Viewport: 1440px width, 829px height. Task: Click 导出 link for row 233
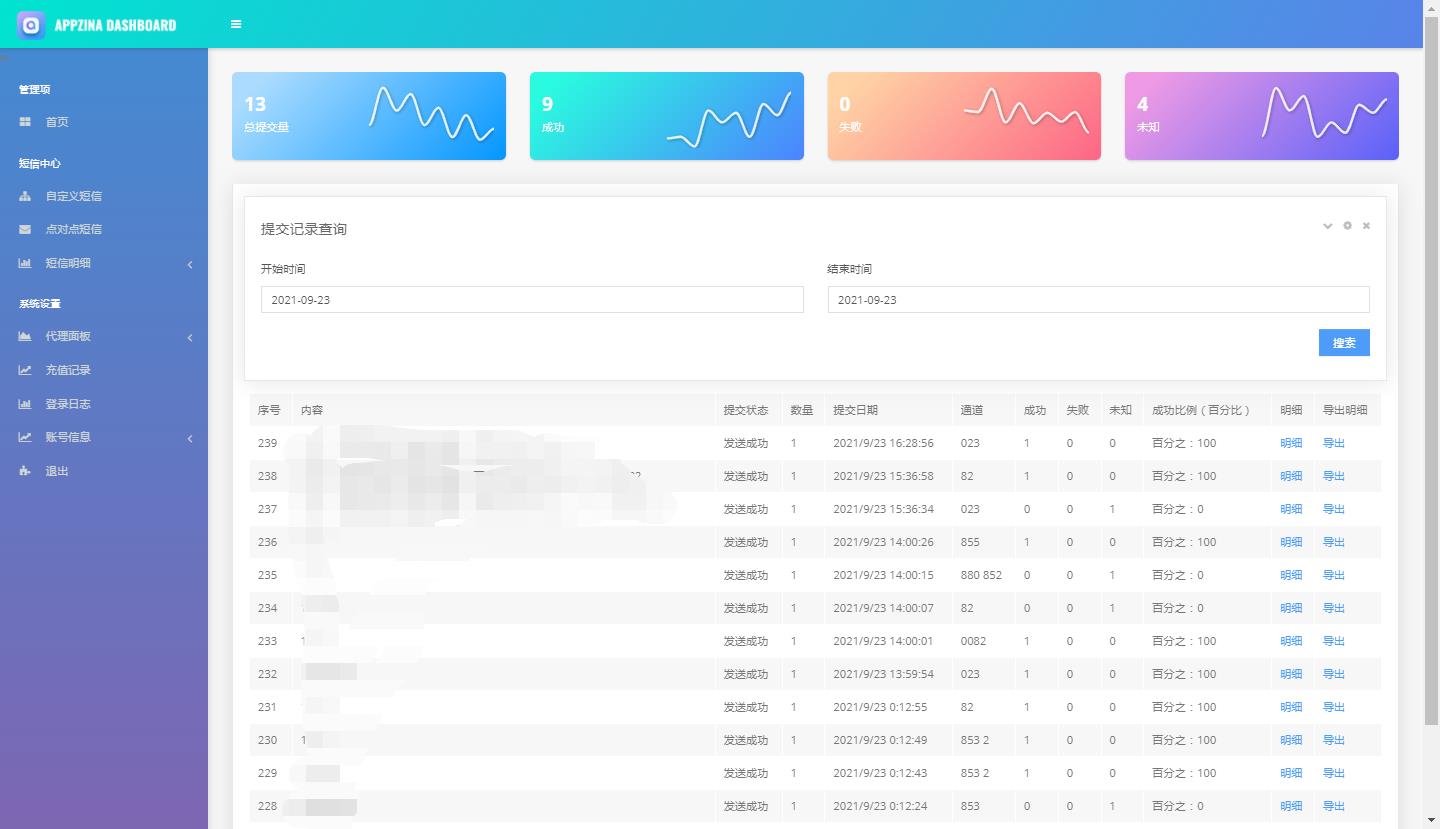point(1334,641)
